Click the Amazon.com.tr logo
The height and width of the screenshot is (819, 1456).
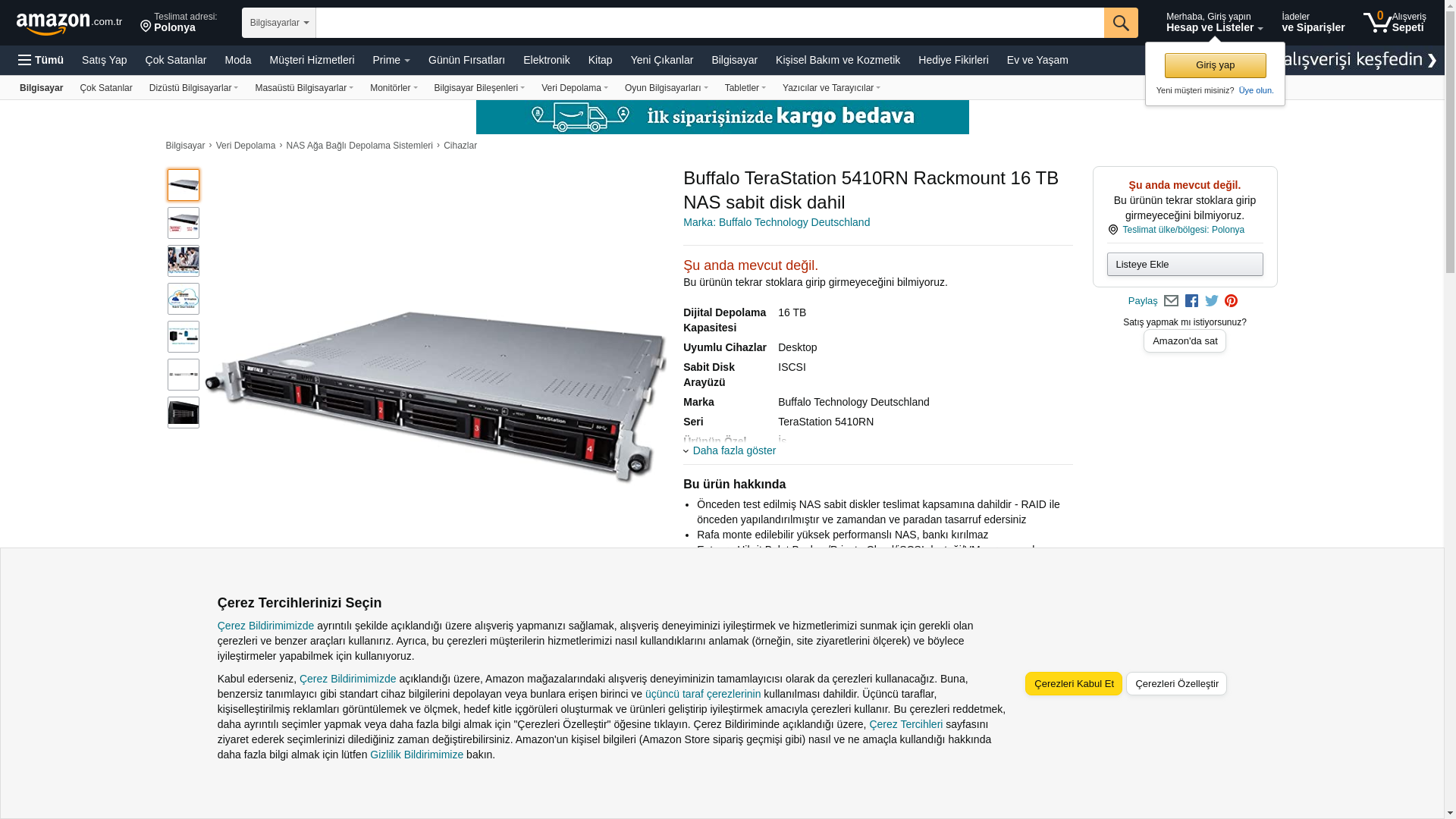click(x=68, y=24)
